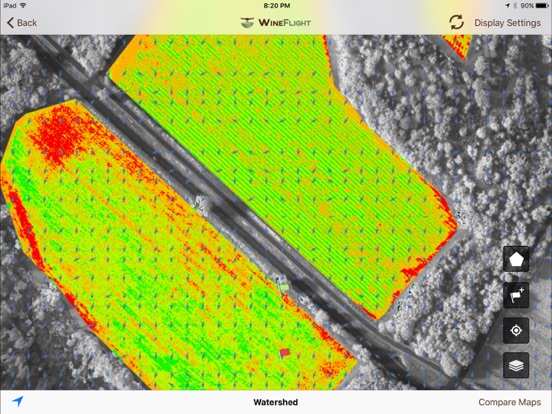The height and width of the screenshot is (414, 552).
Task: Select the light green flag by the road
Action: pyautogui.click(x=284, y=288)
